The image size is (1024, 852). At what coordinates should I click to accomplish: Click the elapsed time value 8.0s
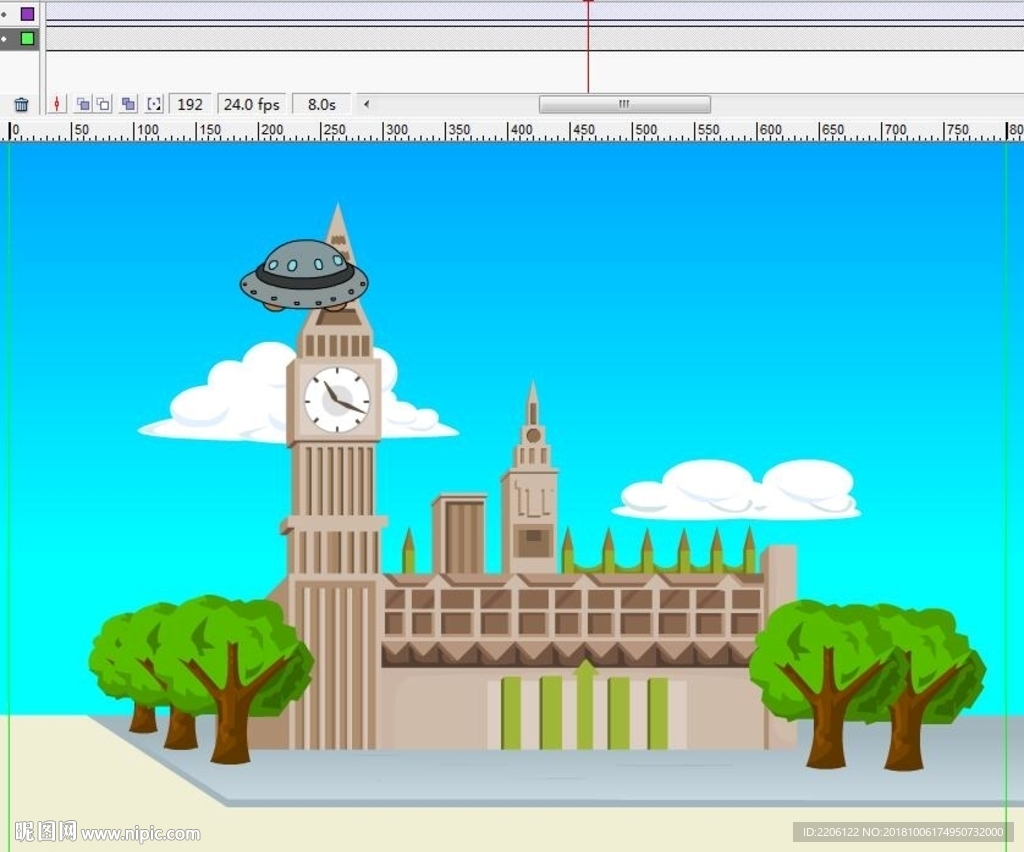(321, 104)
